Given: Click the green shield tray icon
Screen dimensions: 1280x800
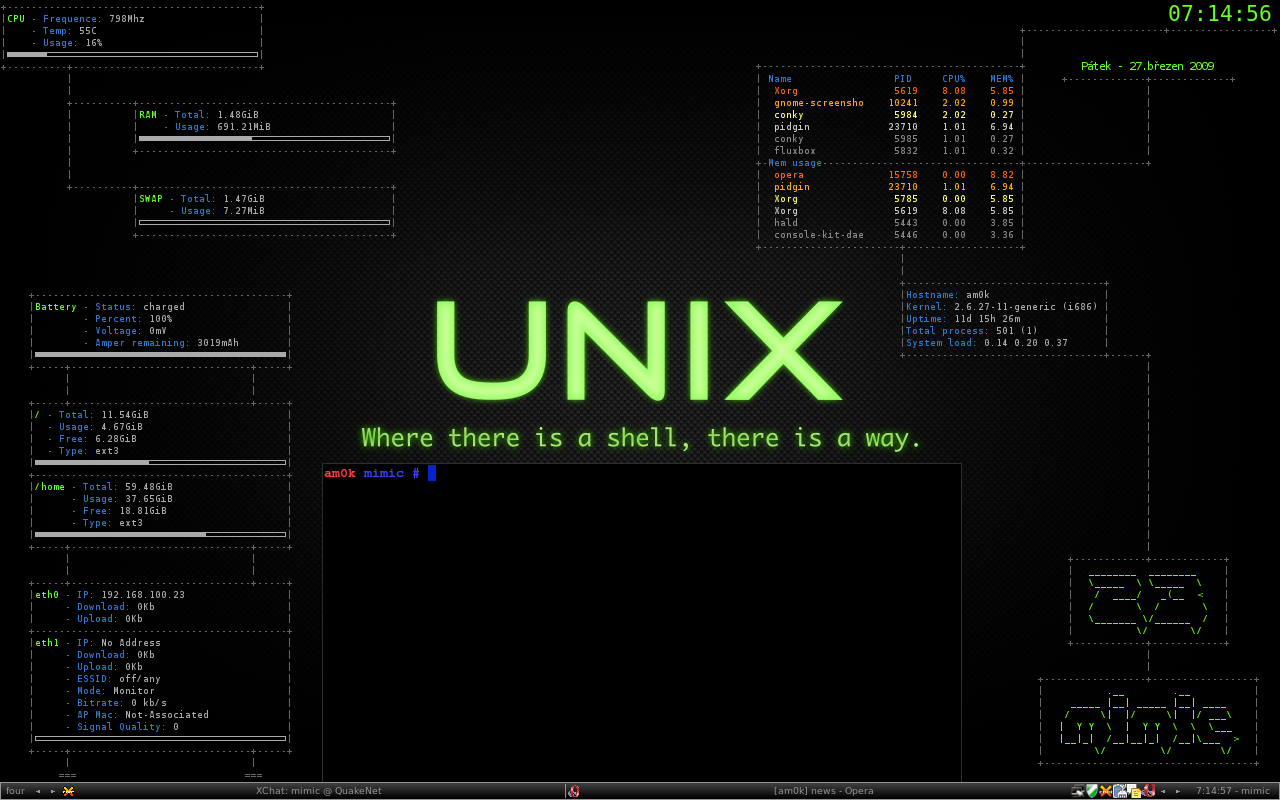Looking at the screenshot, I should pyautogui.click(x=1092, y=791).
